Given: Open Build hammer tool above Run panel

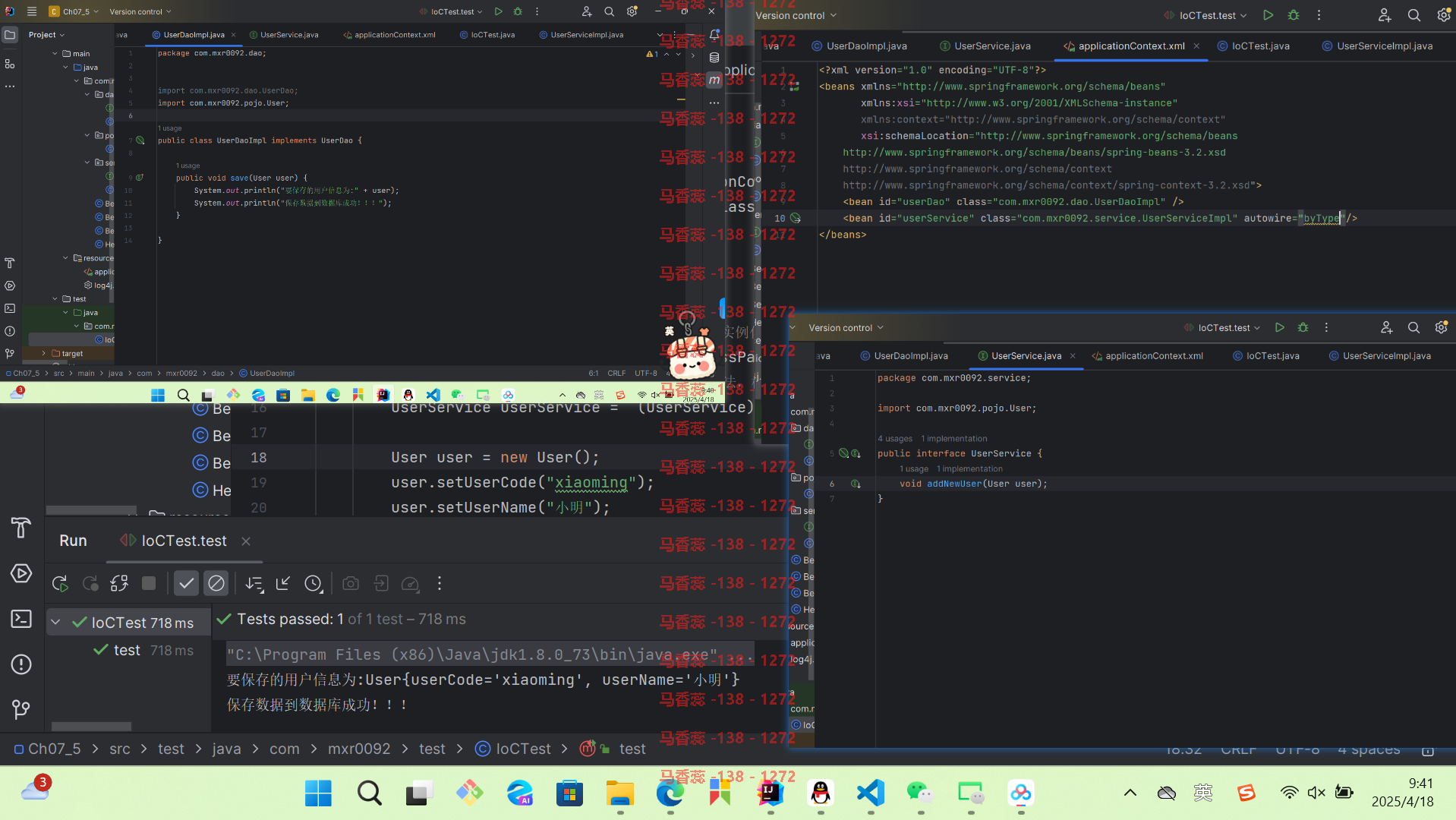Looking at the screenshot, I should [21, 527].
